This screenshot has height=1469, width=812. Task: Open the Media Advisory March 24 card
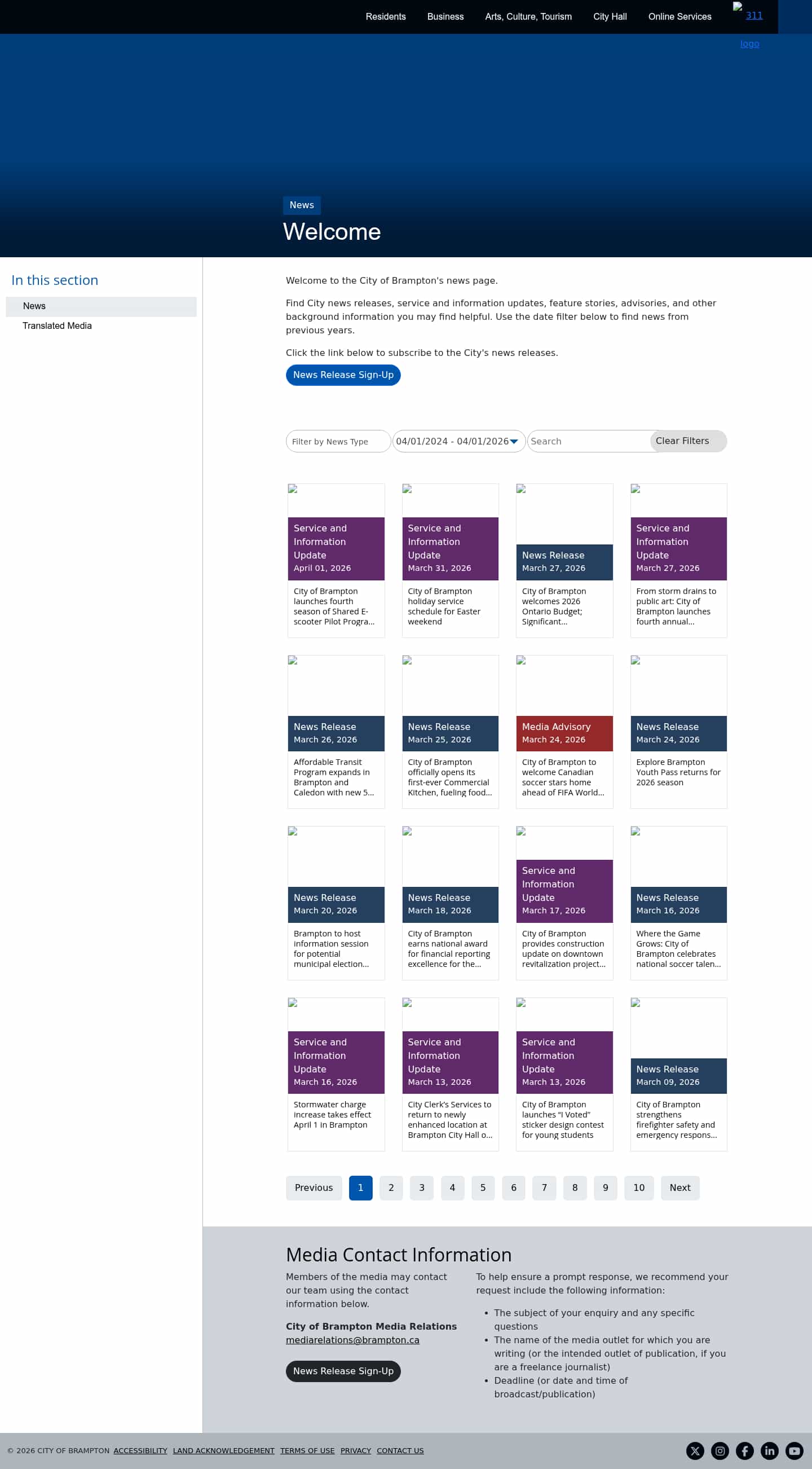coord(564,732)
